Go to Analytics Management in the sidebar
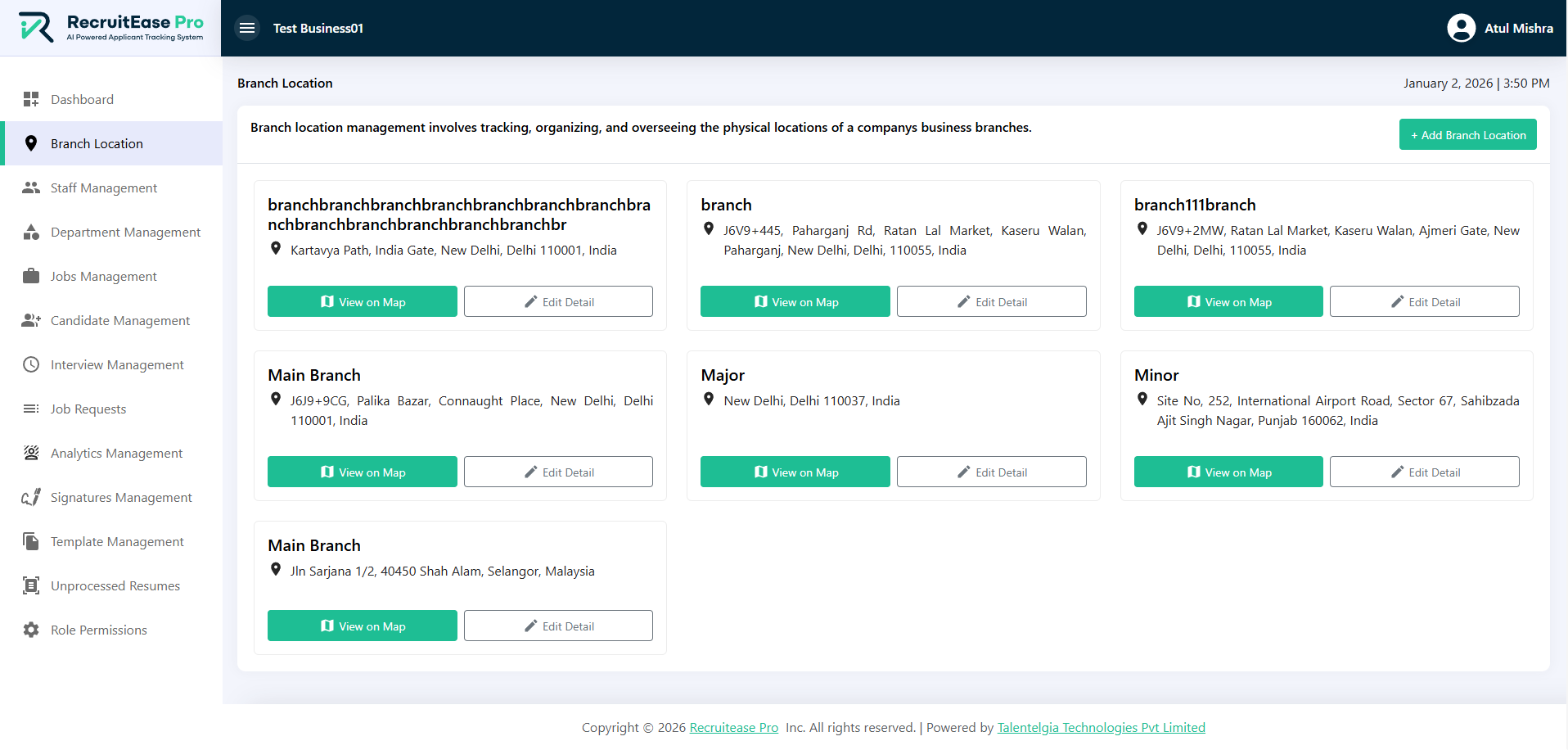1568x750 pixels. (113, 453)
